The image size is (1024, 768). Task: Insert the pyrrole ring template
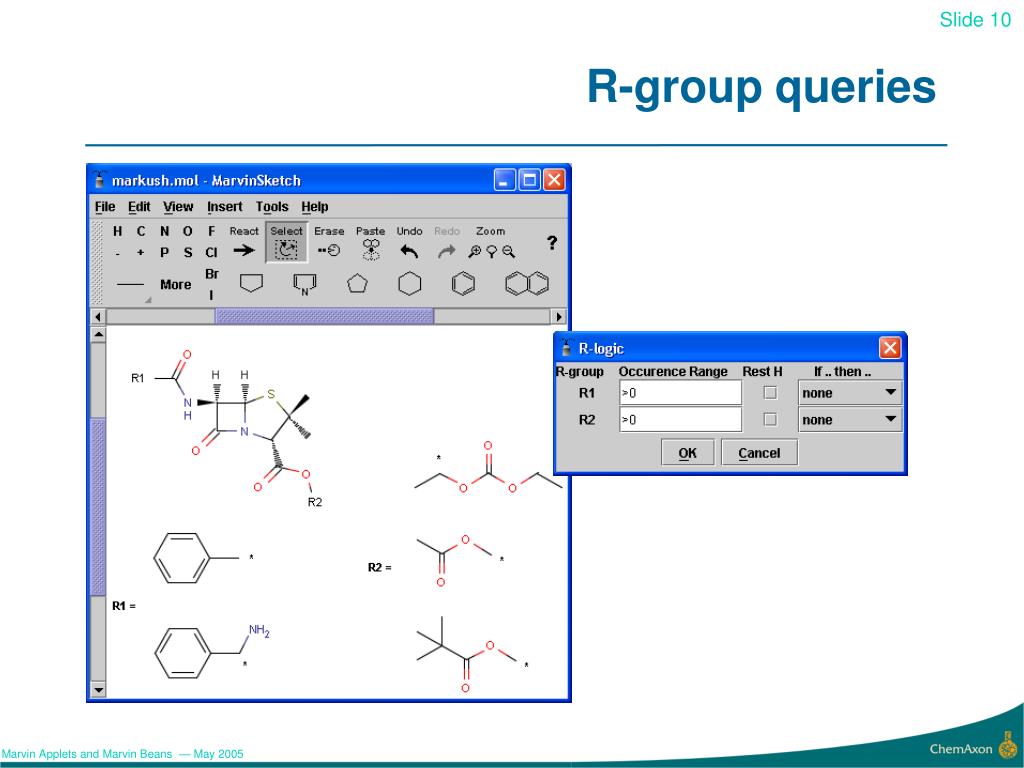pyautogui.click(x=304, y=284)
